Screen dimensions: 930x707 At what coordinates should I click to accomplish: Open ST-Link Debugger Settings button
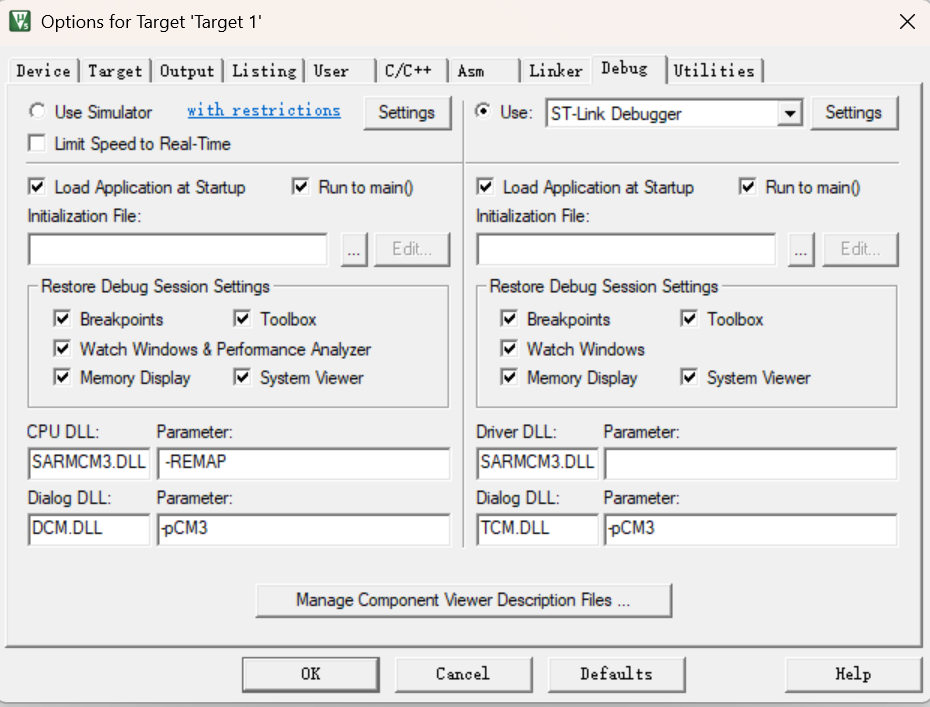pos(854,112)
